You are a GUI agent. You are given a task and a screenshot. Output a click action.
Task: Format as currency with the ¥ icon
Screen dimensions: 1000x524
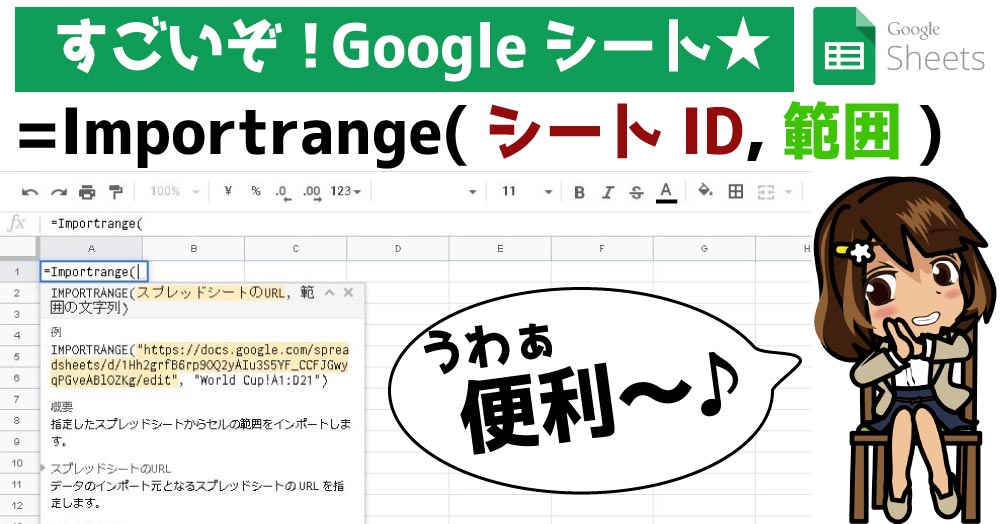(228, 191)
